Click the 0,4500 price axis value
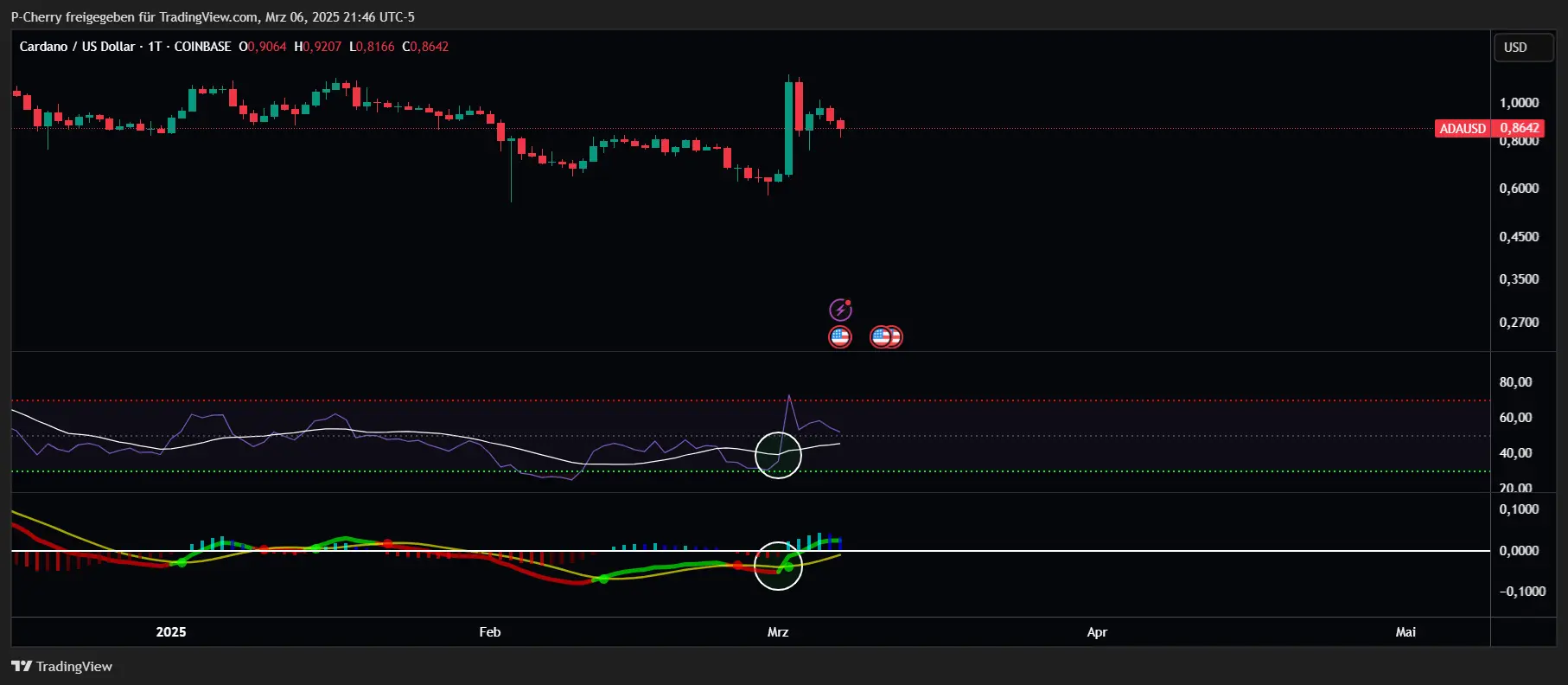The height and width of the screenshot is (685, 1568). 1519,237
